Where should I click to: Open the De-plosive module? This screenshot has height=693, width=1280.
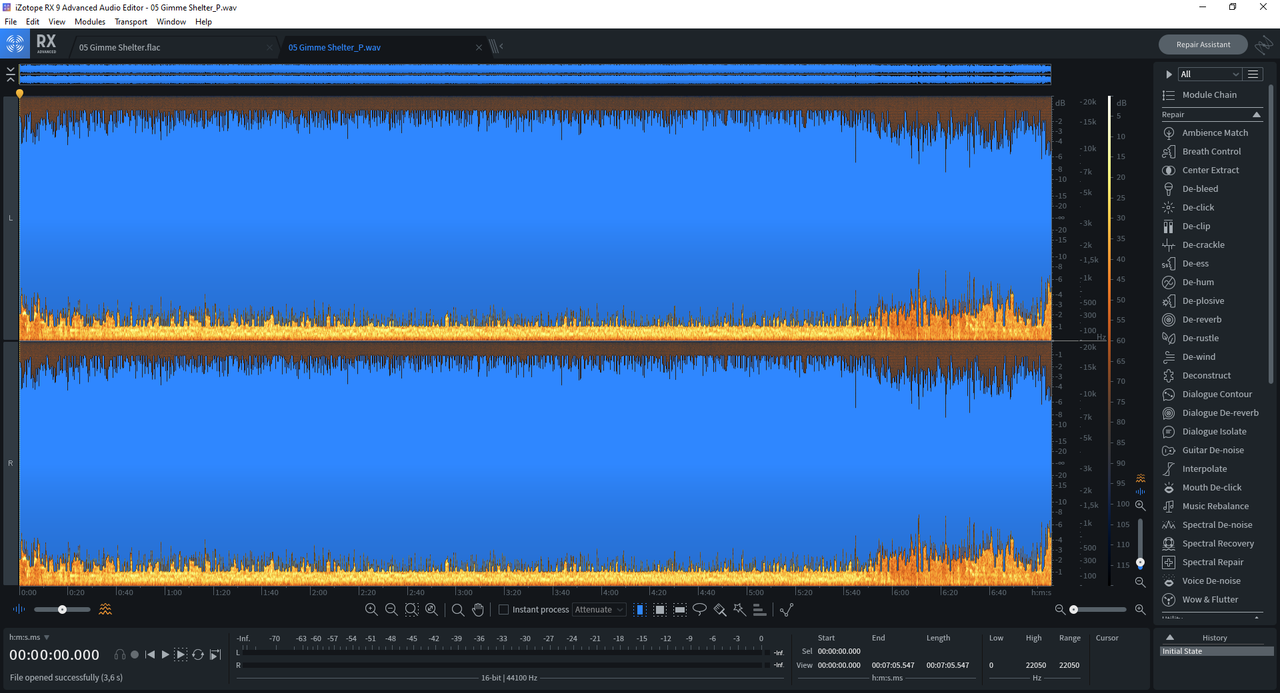point(1194,301)
